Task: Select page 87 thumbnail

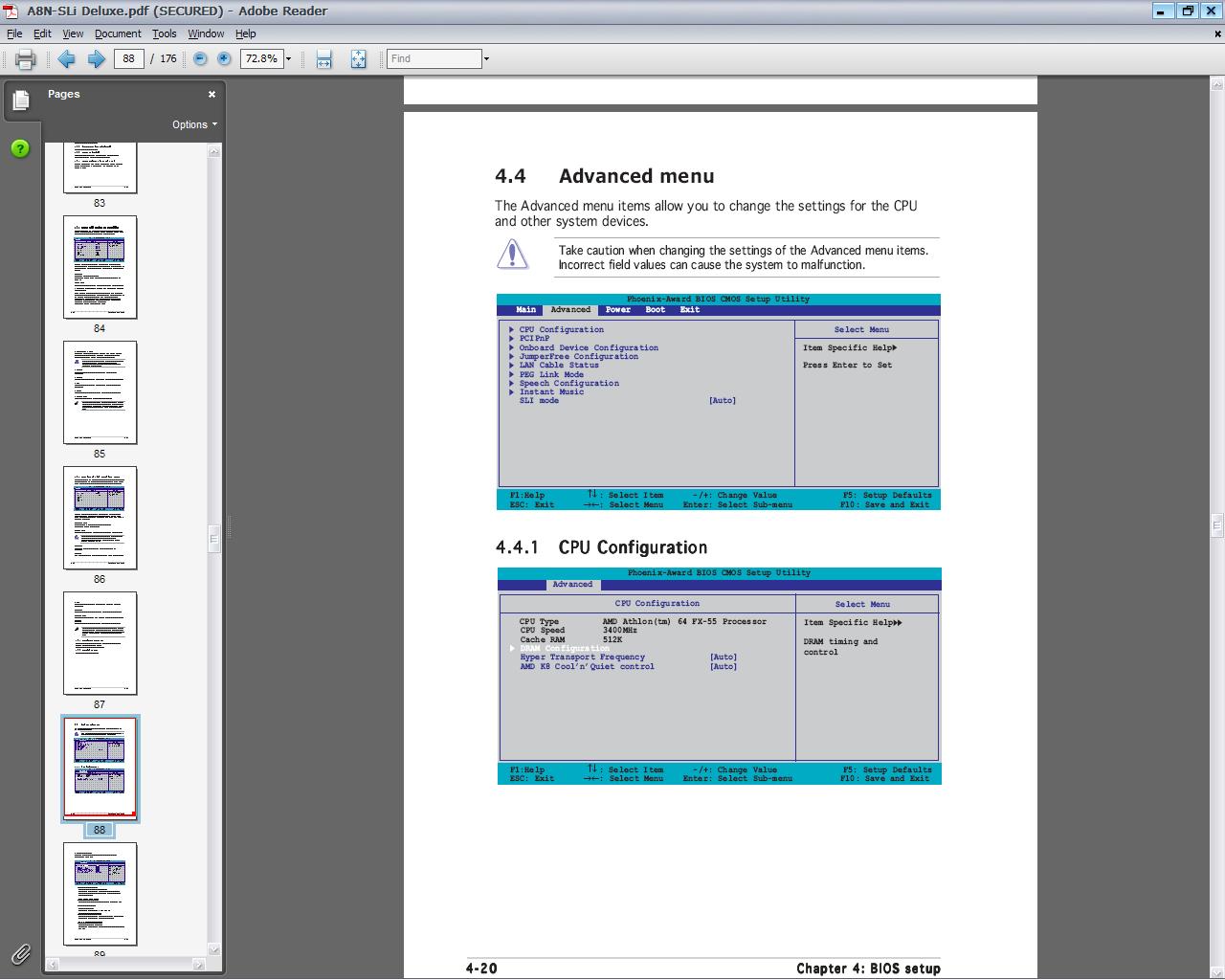Action: point(100,643)
